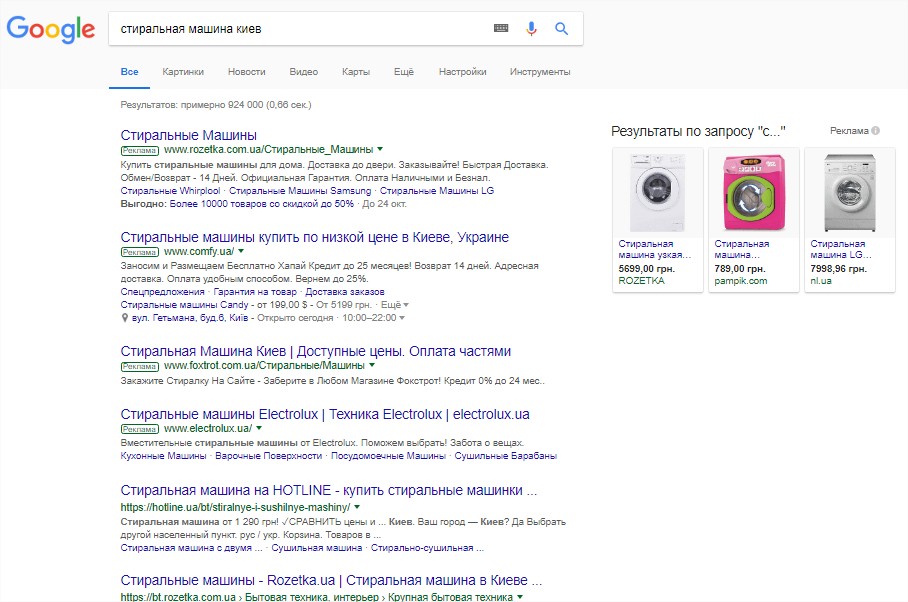
Task: Click Гарантия на товар sitelink
Action: coord(255,292)
